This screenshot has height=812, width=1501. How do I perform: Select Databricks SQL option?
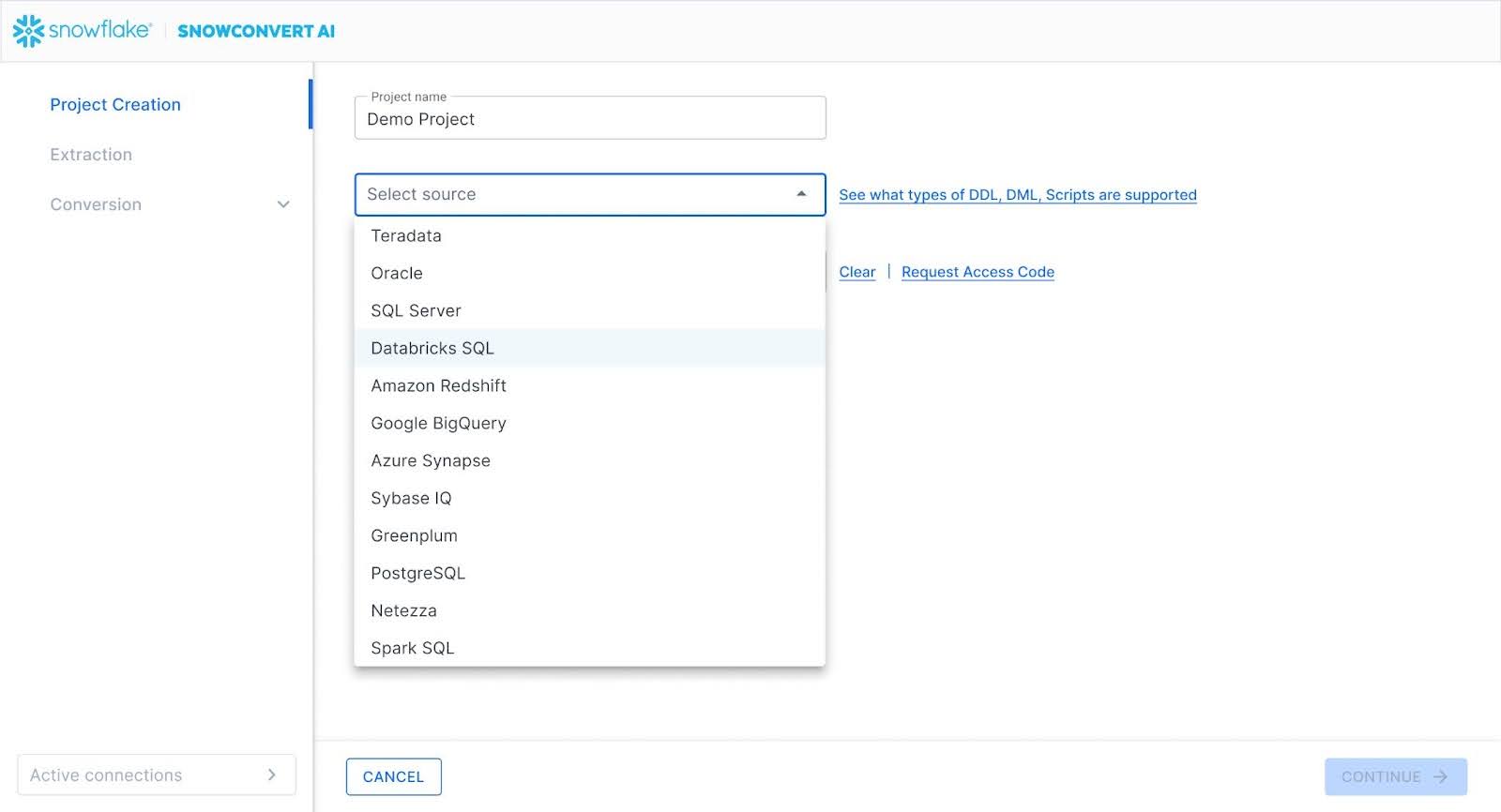pos(432,348)
